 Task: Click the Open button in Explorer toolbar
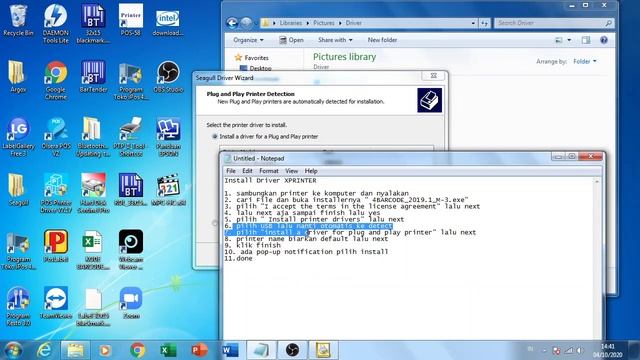(x=291, y=40)
